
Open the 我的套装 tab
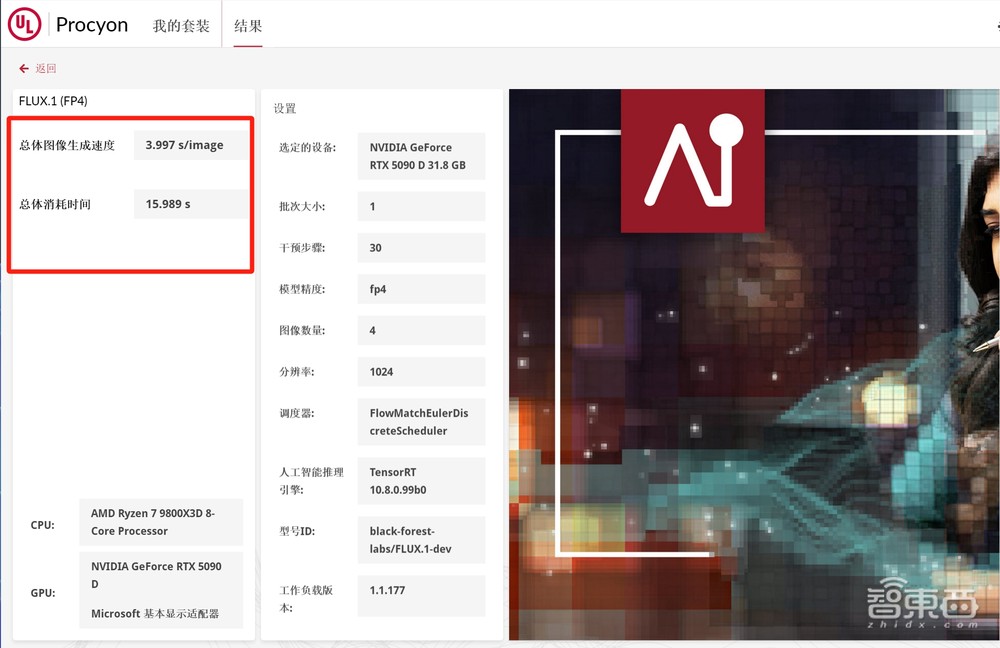(x=181, y=26)
